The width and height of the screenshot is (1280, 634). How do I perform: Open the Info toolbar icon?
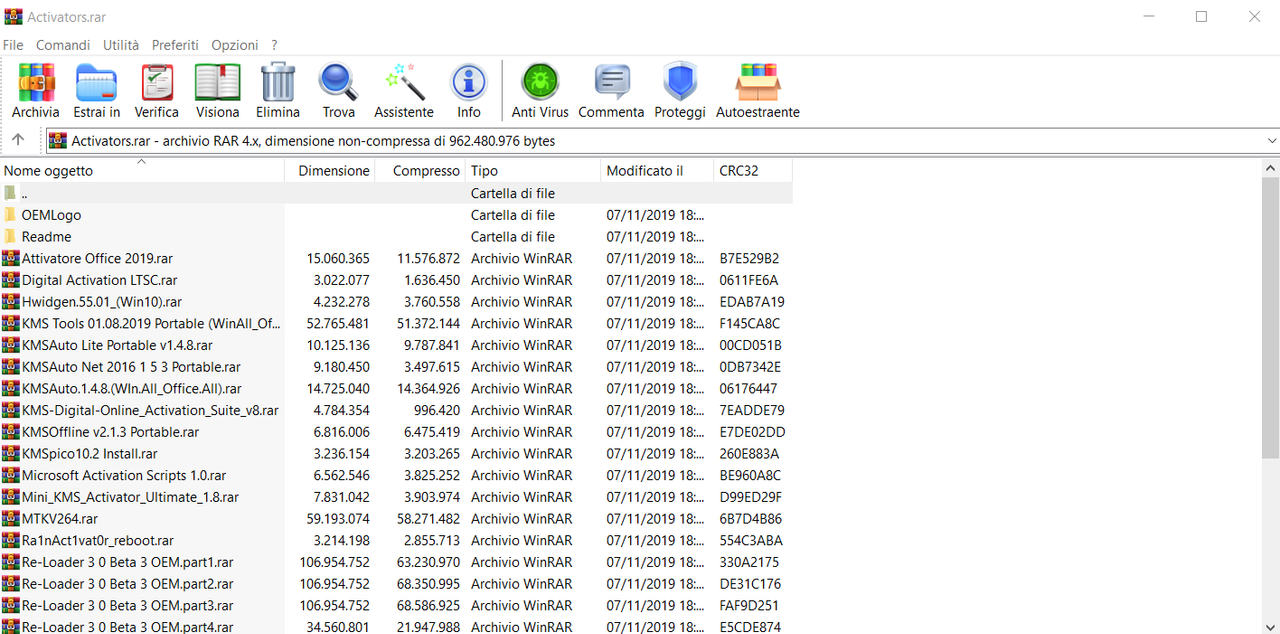(x=469, y=82)
